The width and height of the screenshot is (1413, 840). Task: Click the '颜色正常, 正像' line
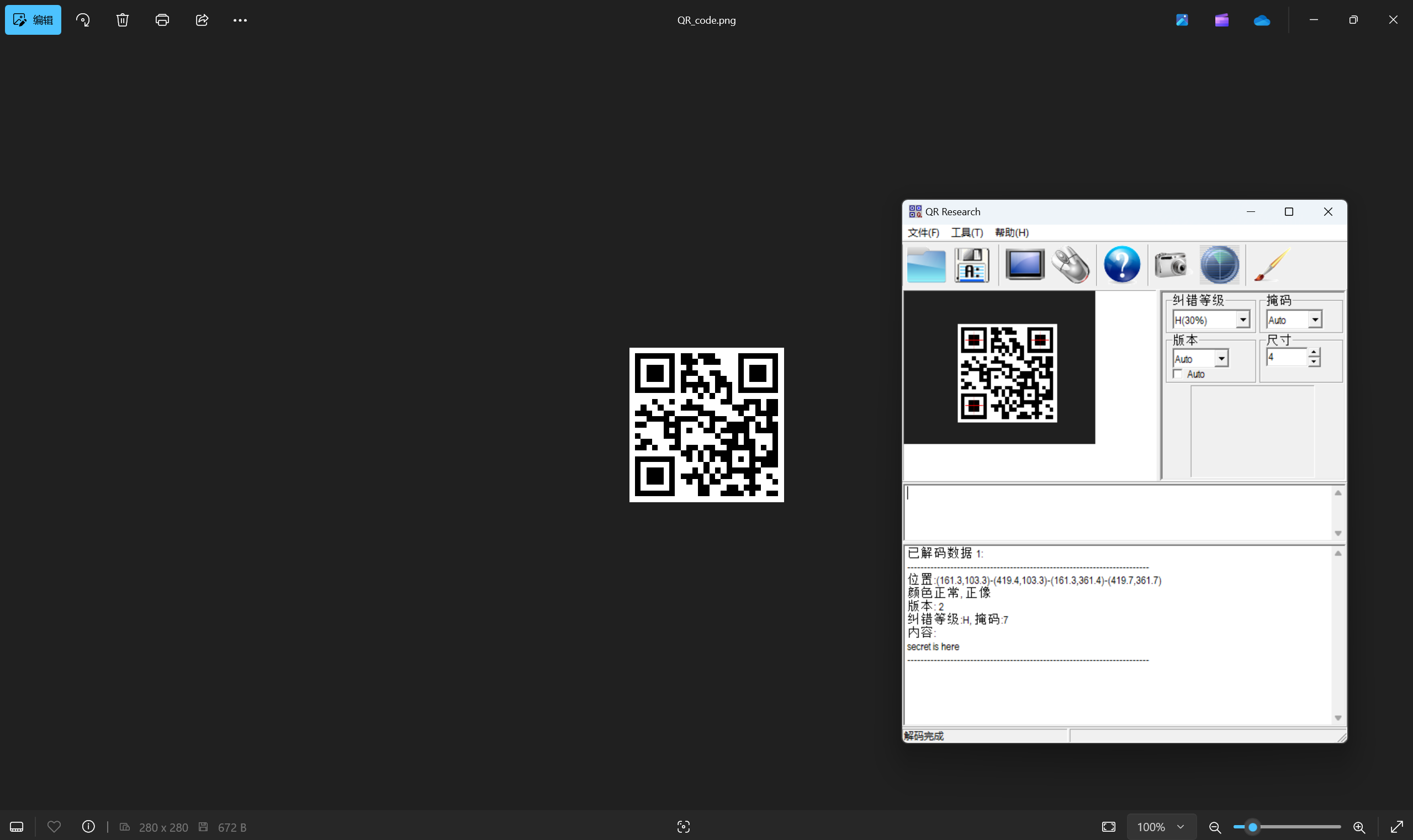(x=949, y=593)
